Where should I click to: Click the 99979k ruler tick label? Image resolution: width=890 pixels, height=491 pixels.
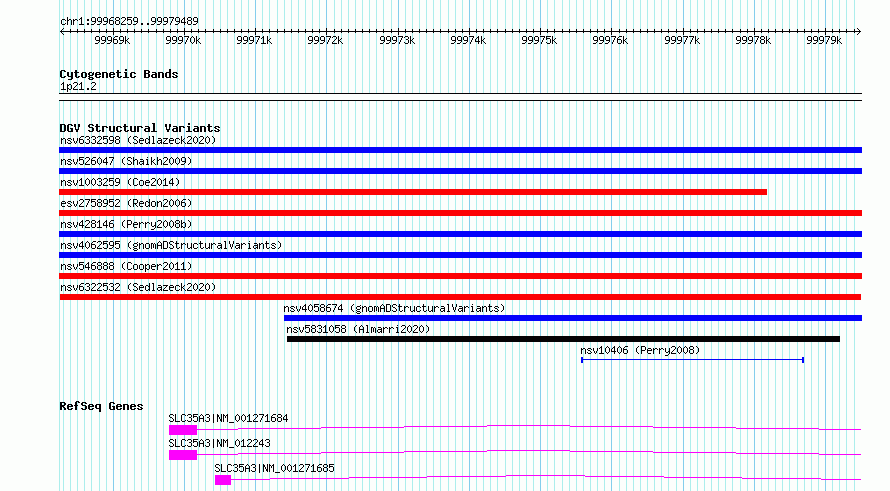pyautogui.click(x=824, y=41)
